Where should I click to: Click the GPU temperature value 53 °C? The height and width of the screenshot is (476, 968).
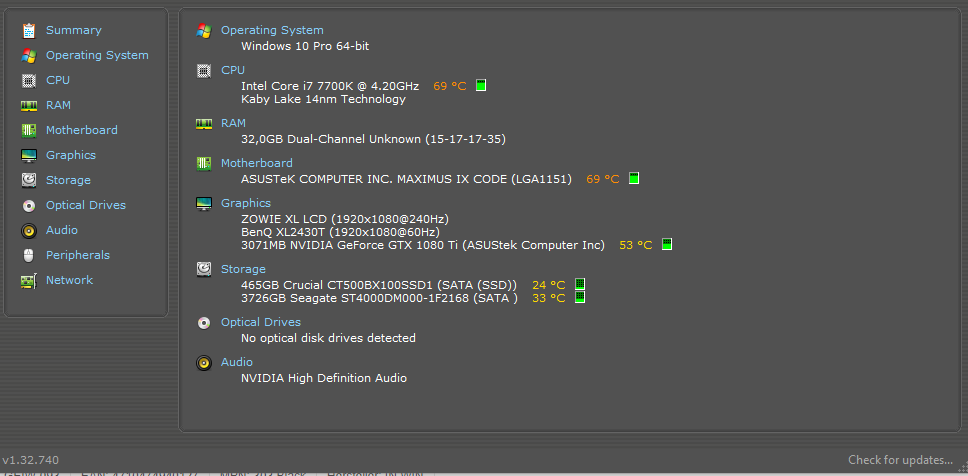coord(635,245)
